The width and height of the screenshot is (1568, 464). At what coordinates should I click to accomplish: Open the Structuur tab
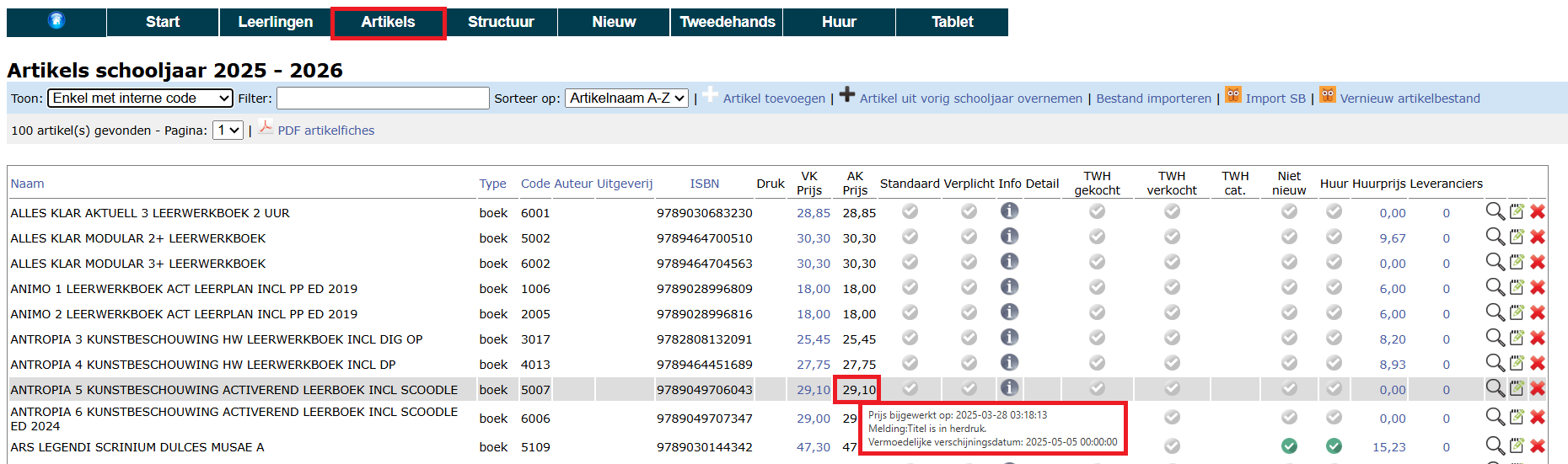pos(502,22)
